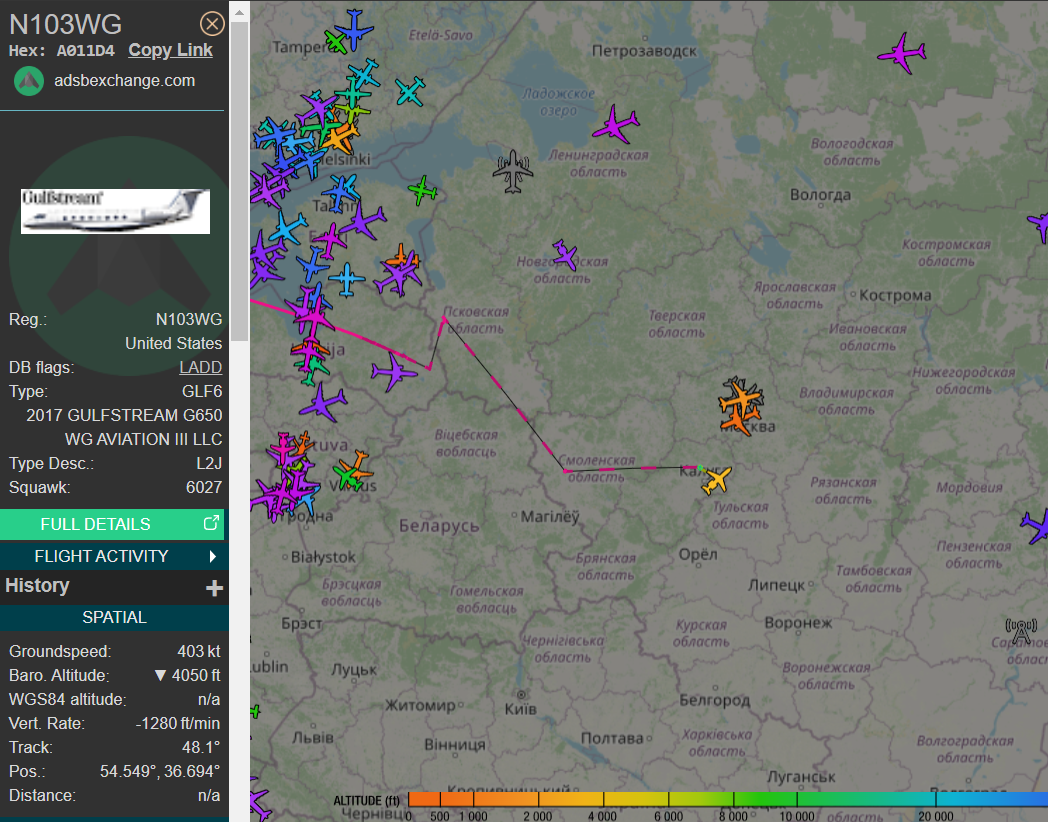Select the purple aircraft west of Віцебская вобласць
Image resolution: width=1048 pixels, height=822 pixels.
394,374
